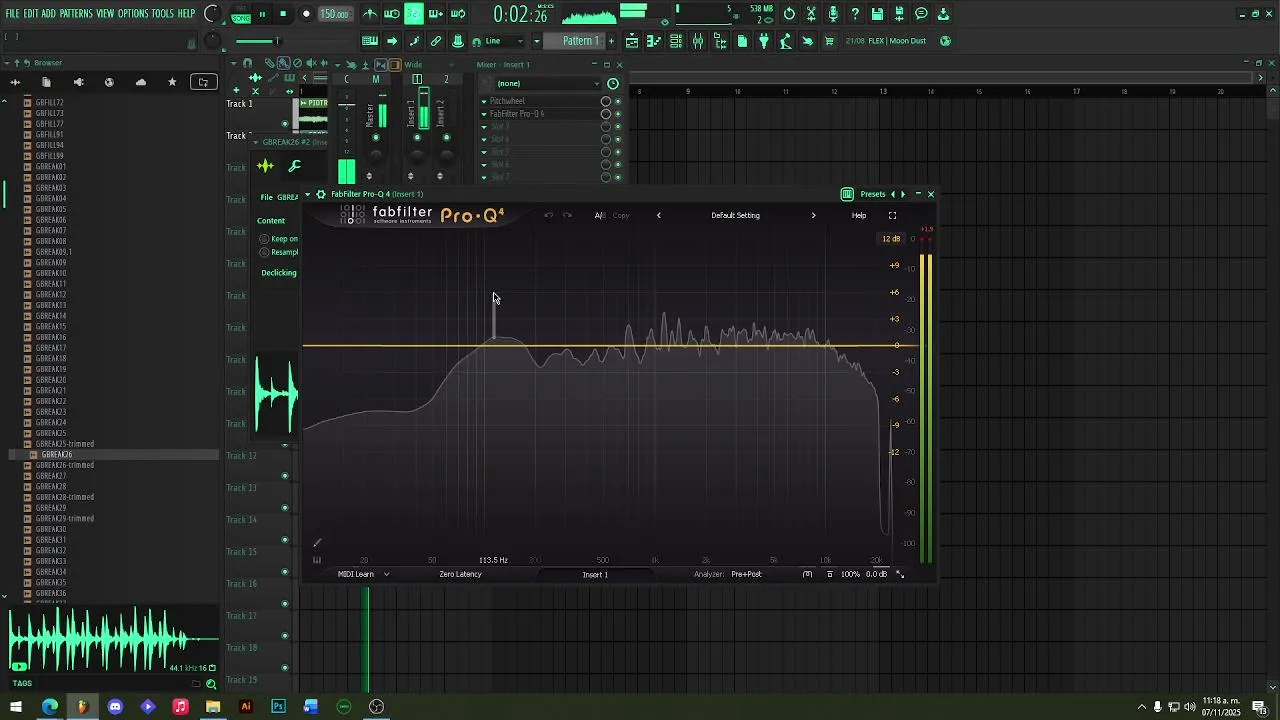Click the typing keyboard to piano icon
This screenshot has height=720, width=1280.
(369, 41)
